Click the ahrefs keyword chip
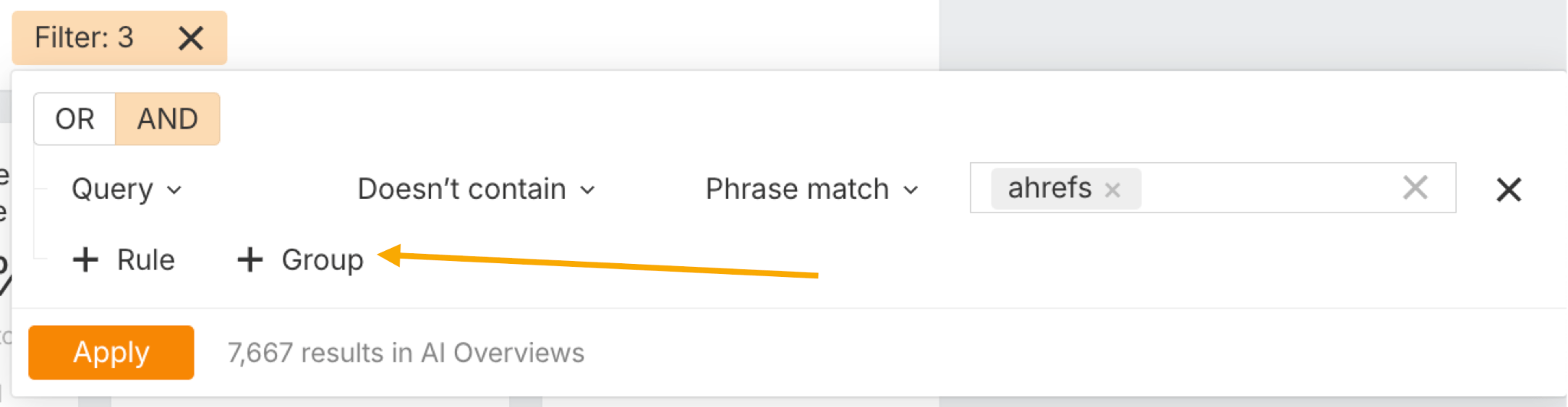 [x=1049, y=188]
